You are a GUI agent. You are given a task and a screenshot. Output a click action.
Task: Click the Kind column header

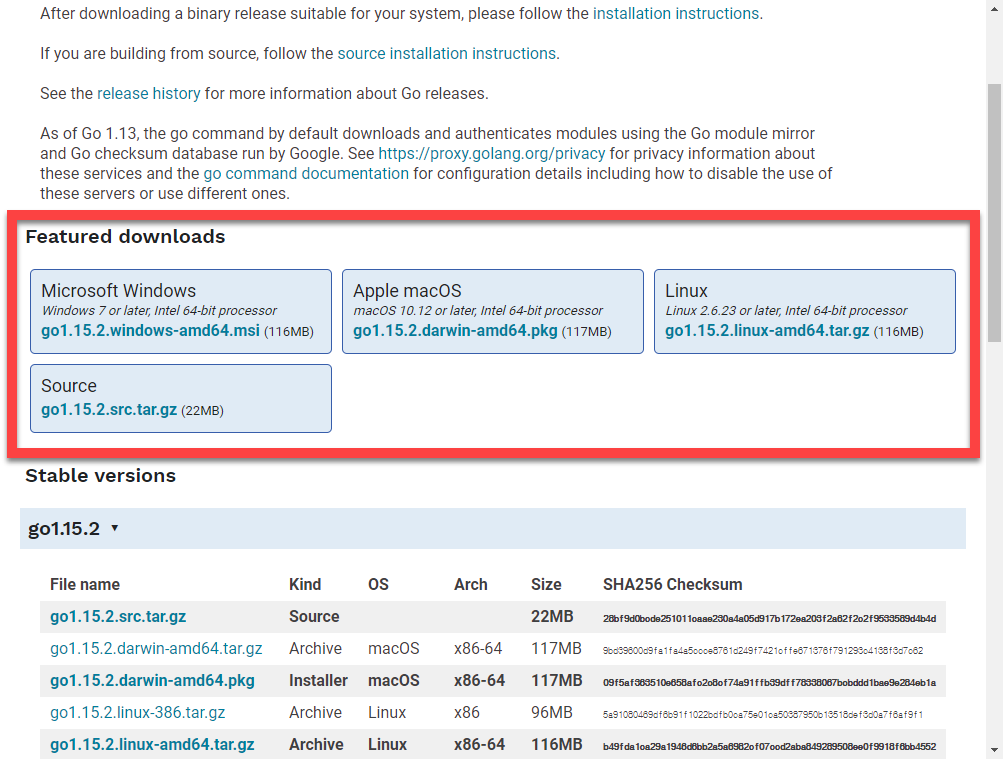point(305,584)
